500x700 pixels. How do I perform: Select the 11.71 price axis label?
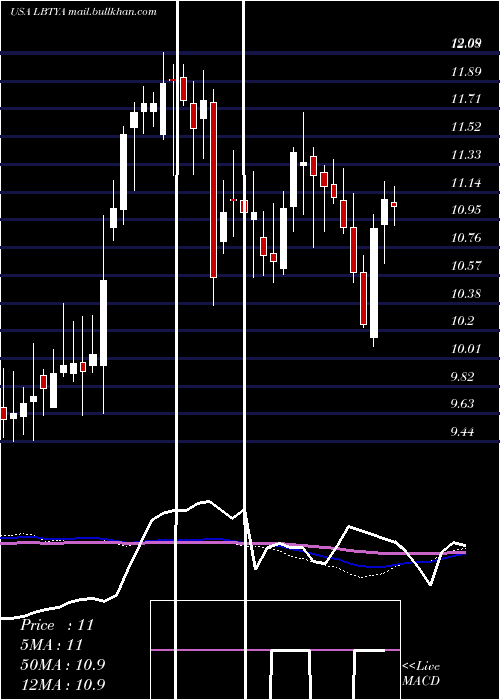(466, 99)
